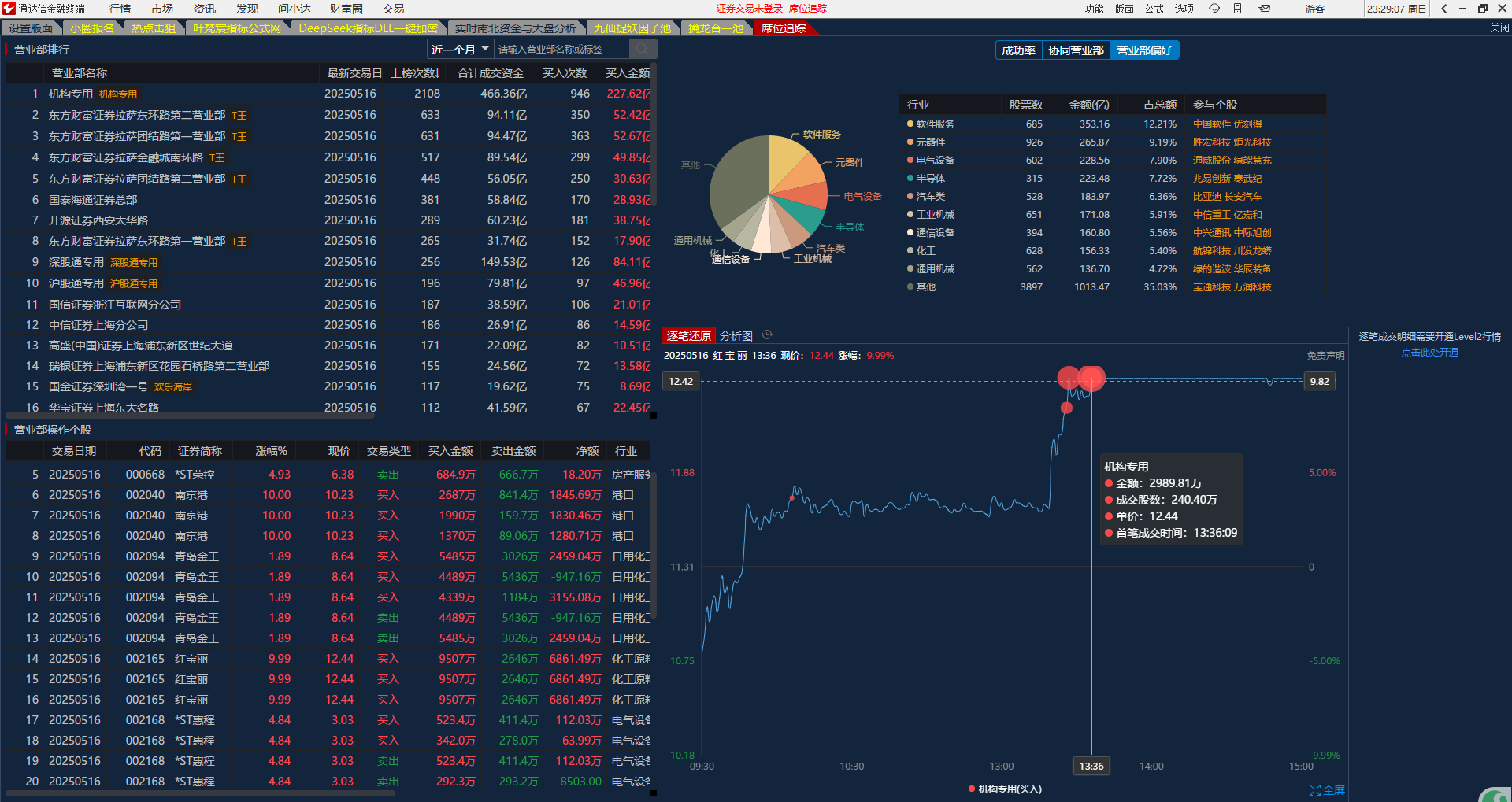1512x802 pixels.
Task: Select the 成功率 toggle button
Action: (x=1018, y=50)
